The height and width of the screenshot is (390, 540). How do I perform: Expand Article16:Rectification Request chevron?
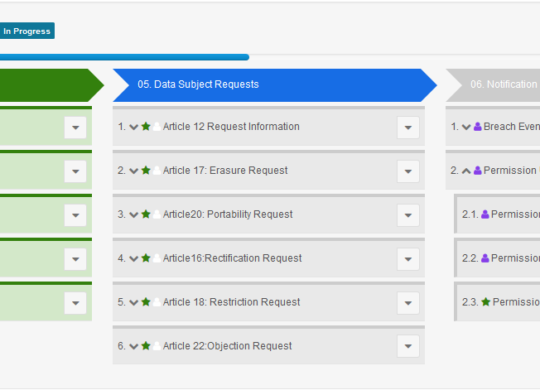[134, 259]
